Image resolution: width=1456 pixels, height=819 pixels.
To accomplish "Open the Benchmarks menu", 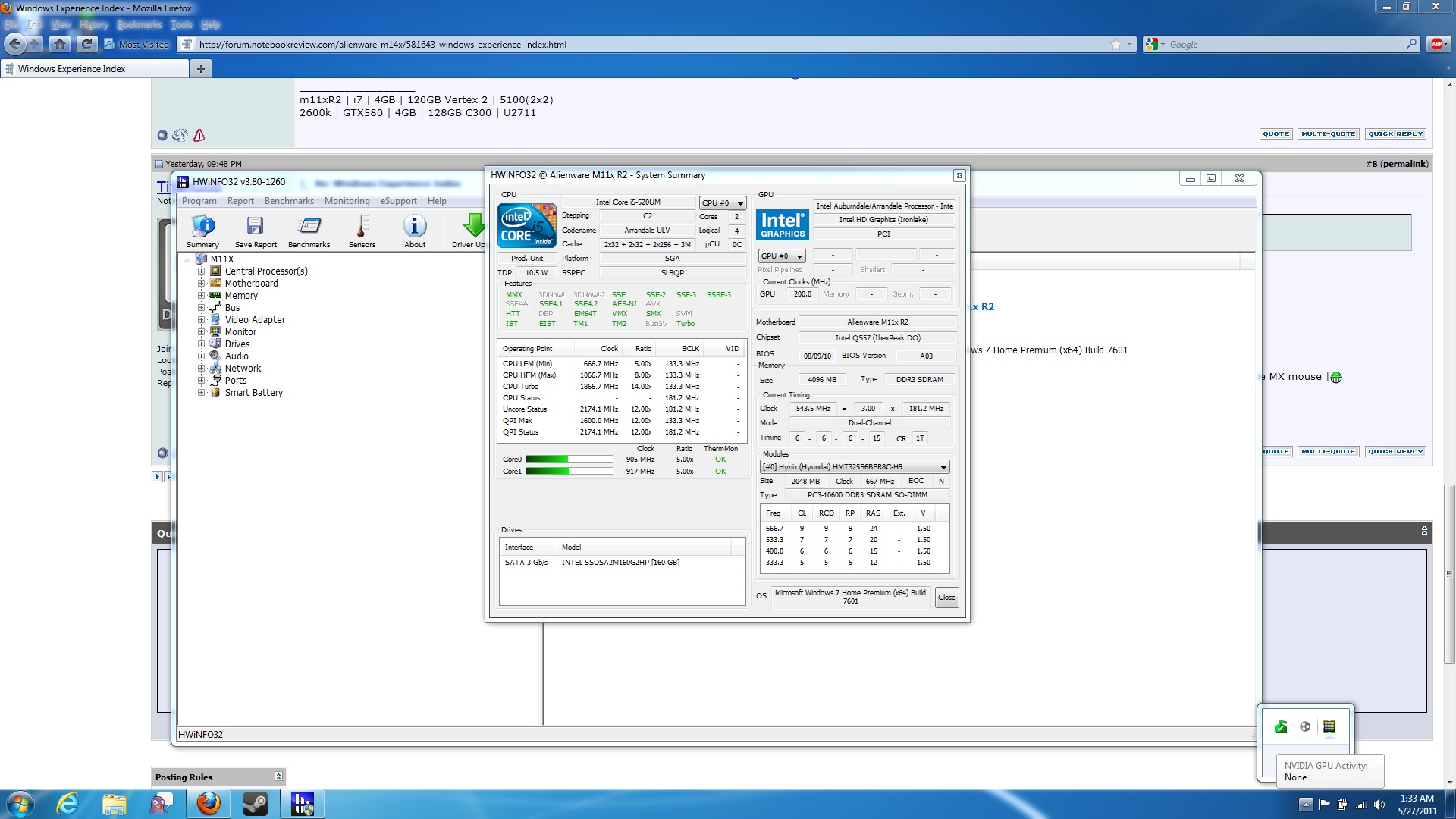I will click(289, 201).
